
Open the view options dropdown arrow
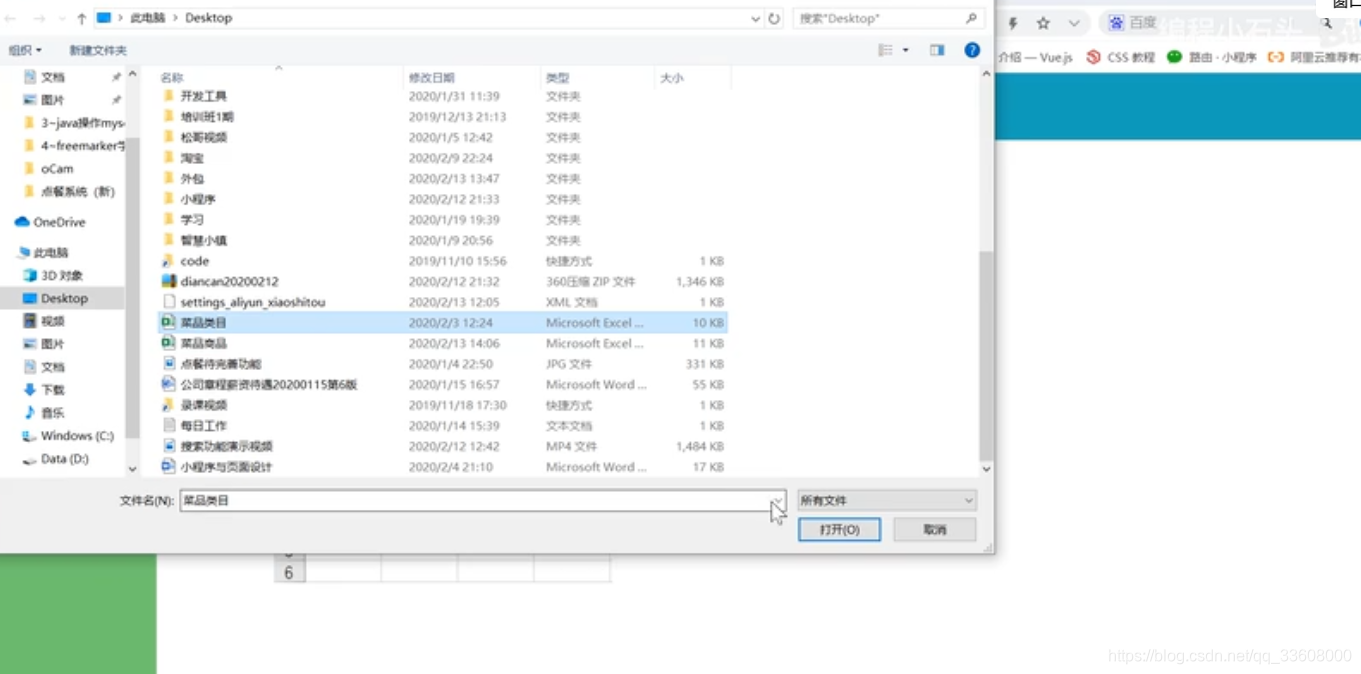coord(906,50)
